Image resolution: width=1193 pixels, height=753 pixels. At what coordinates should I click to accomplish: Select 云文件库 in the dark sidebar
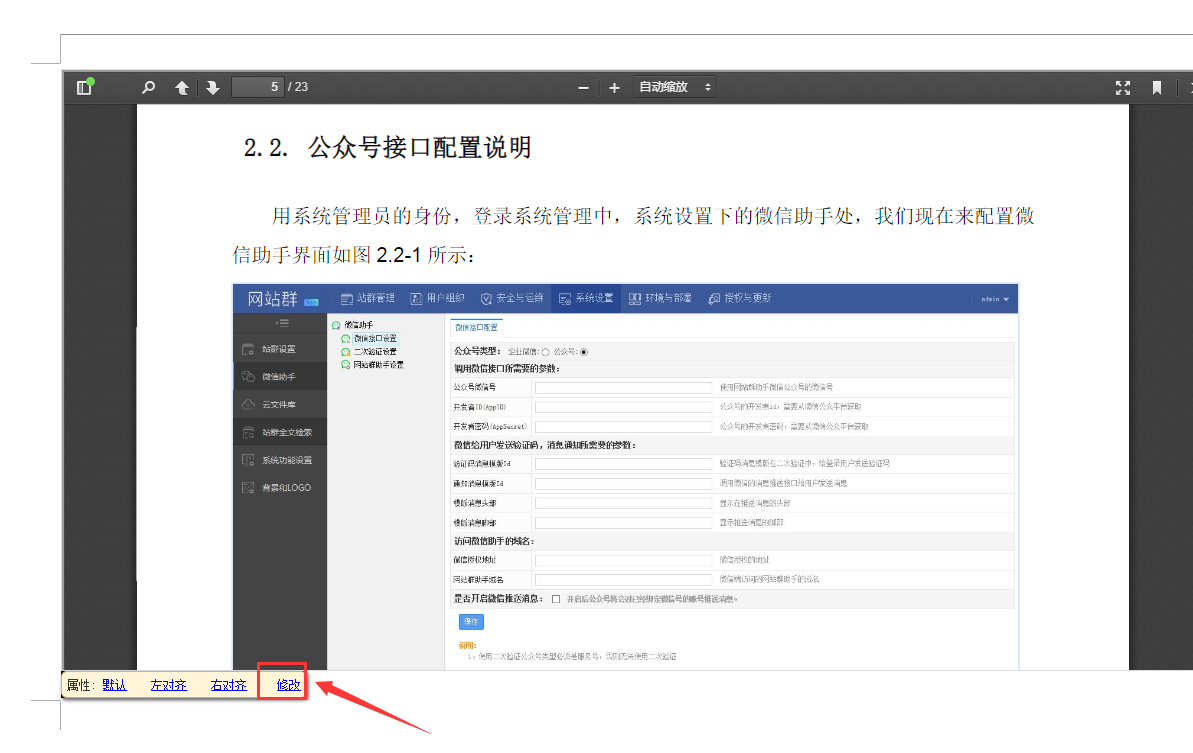280,405
